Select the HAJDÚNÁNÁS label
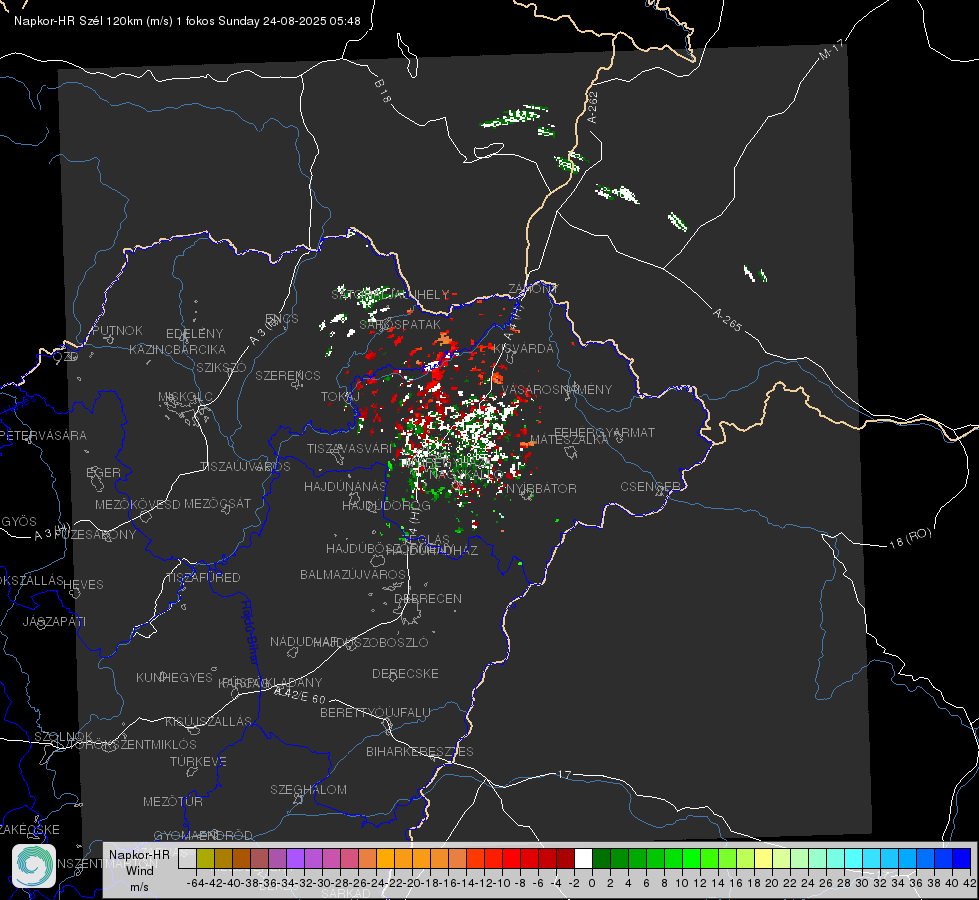The image size is (979, 900). (x=345, y=486)
